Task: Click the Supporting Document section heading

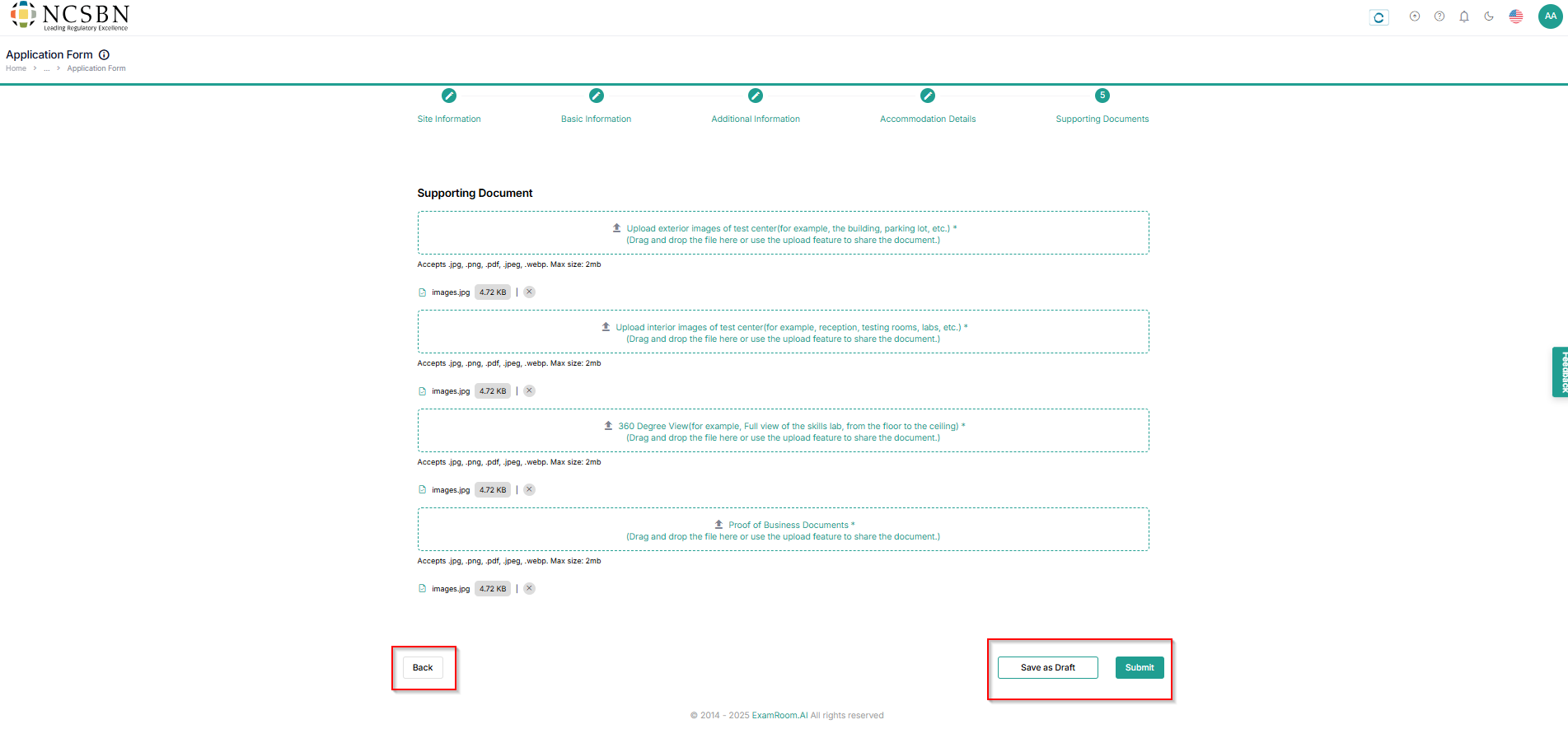Action: click(475, 193)
